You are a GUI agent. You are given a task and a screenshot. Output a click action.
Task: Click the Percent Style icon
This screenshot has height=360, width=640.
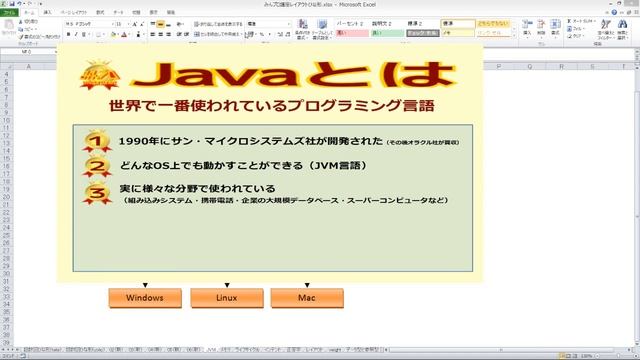click(262, 35)
